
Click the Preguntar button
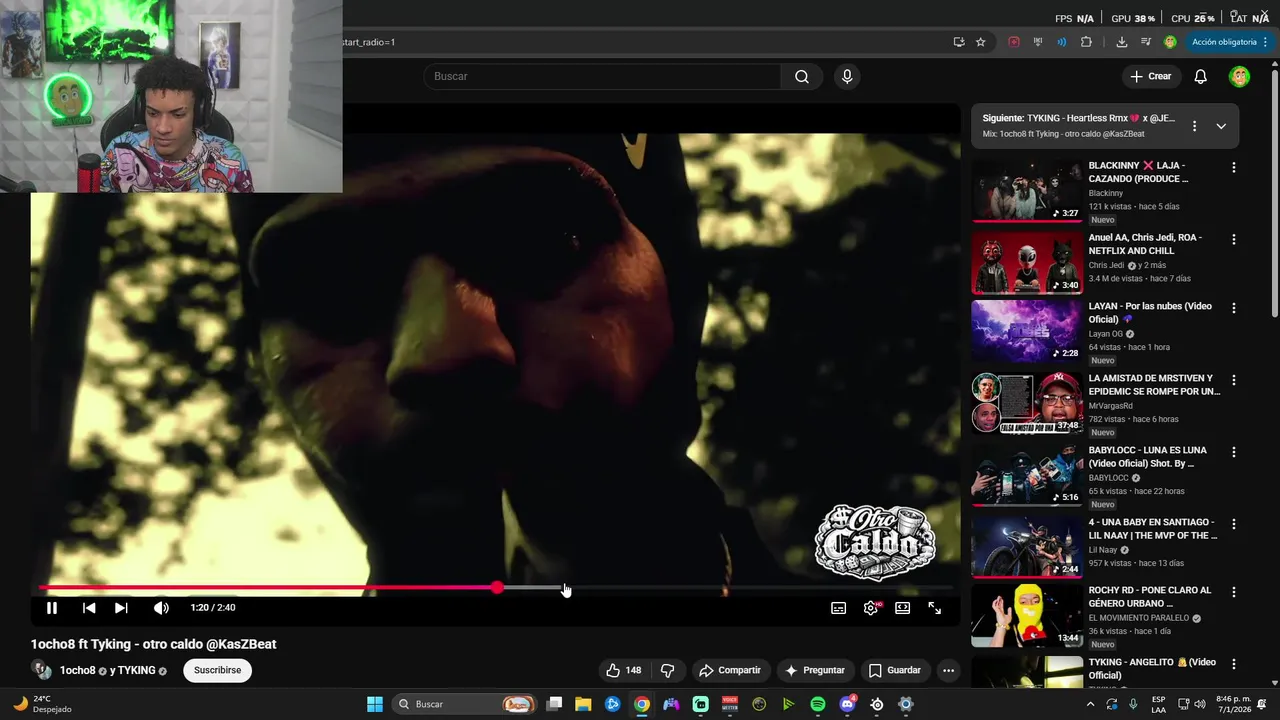point(815,670)
